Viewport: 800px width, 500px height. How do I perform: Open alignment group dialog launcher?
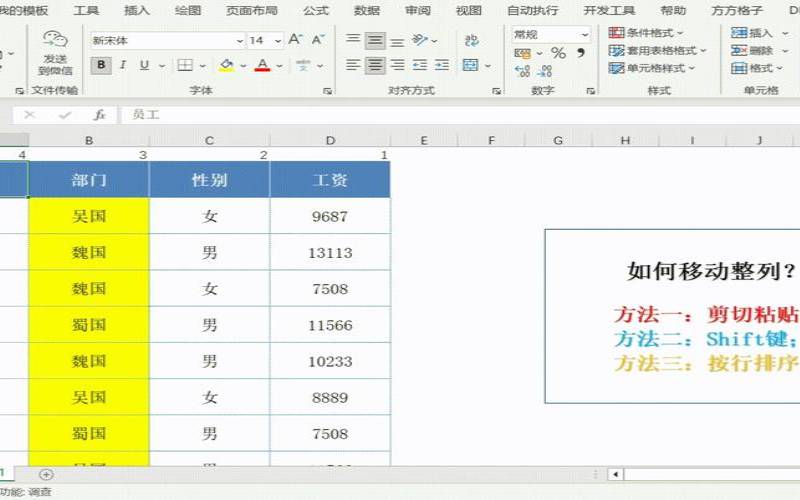pyautogui.click(x=496, y=91)
